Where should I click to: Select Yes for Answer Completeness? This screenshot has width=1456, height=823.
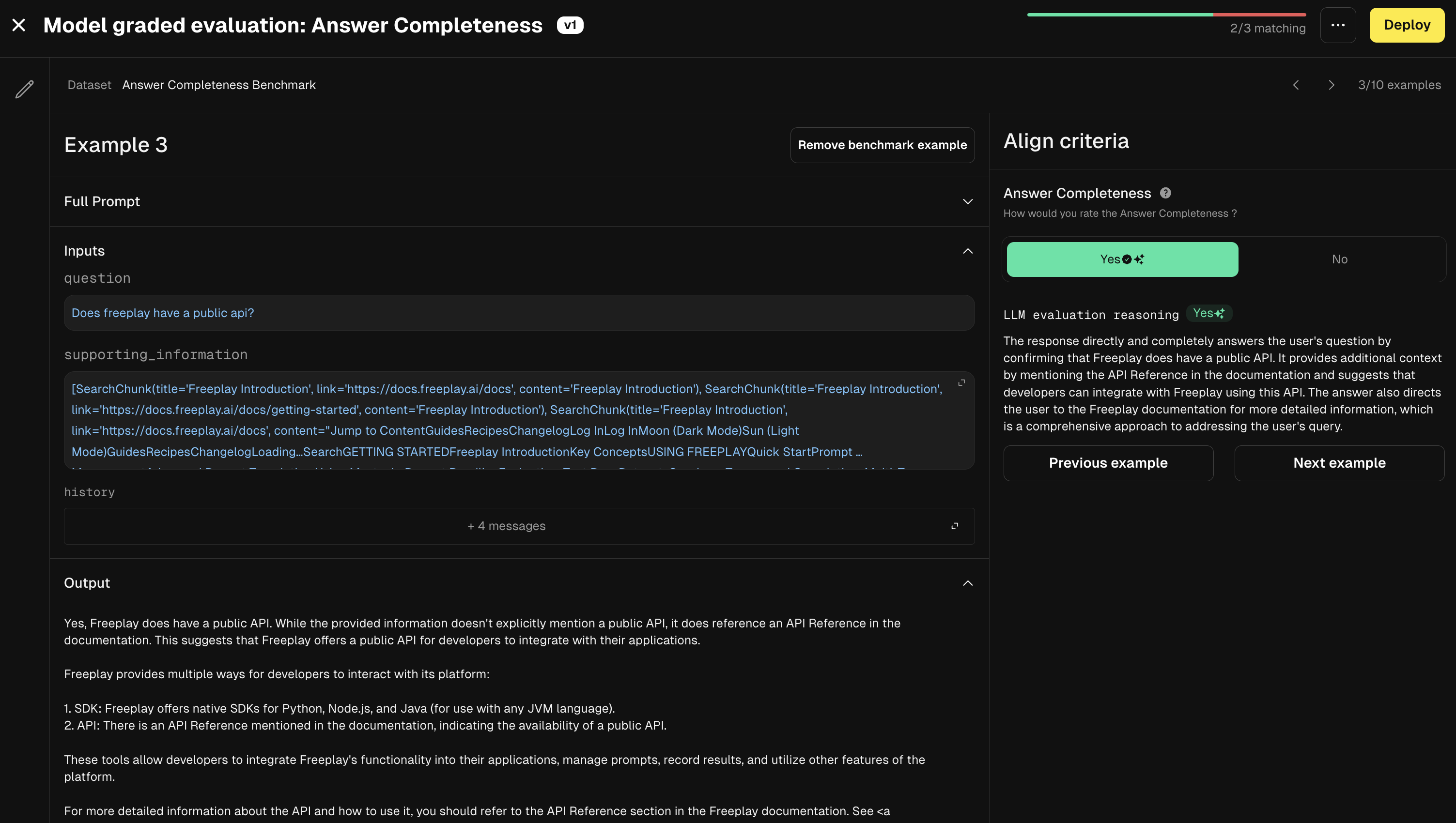click(x=1122, y=259)
